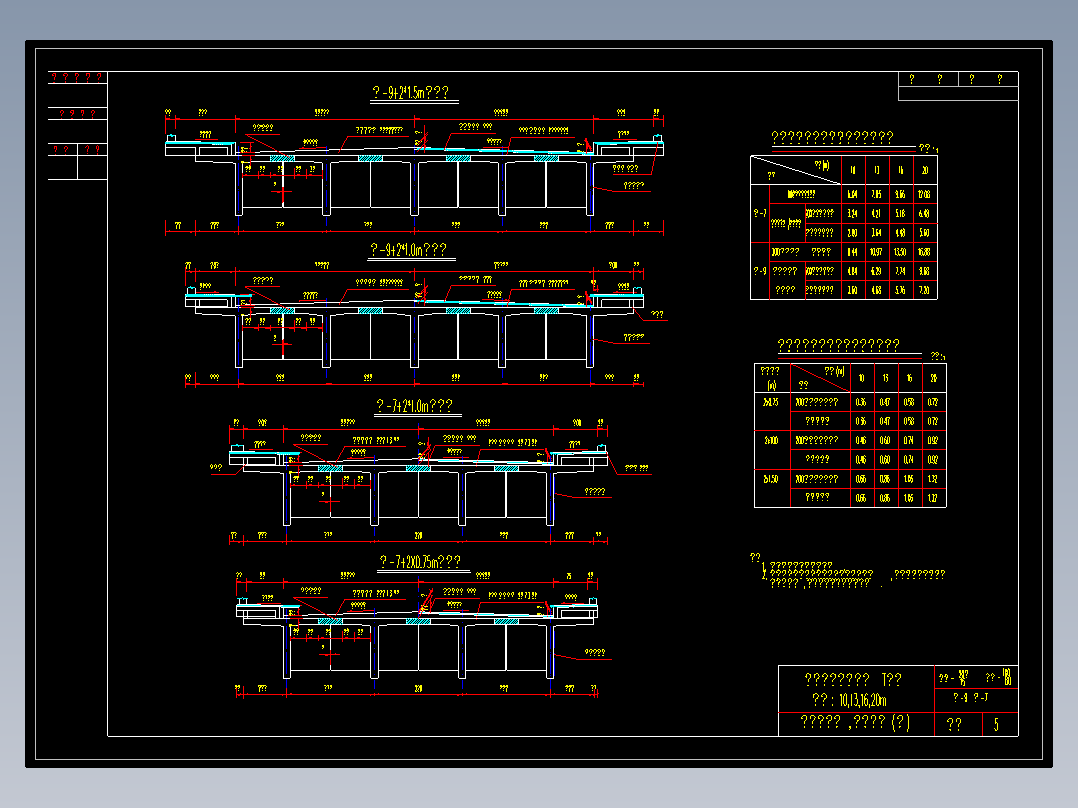
Task: Pick the '10.97' value in upper table
Action: click(876, 252)
